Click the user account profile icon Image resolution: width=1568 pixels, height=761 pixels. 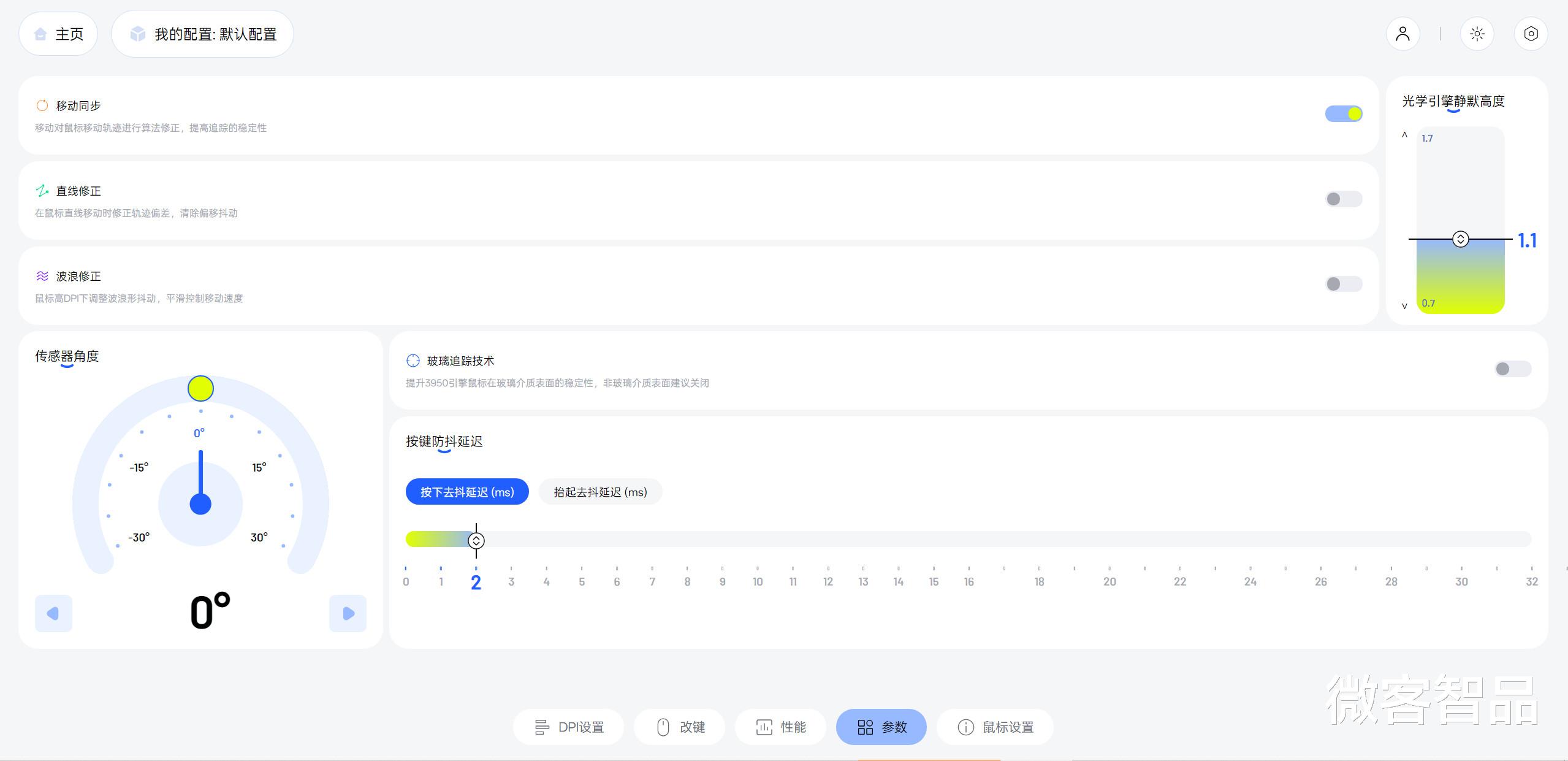click(1402, 34)
